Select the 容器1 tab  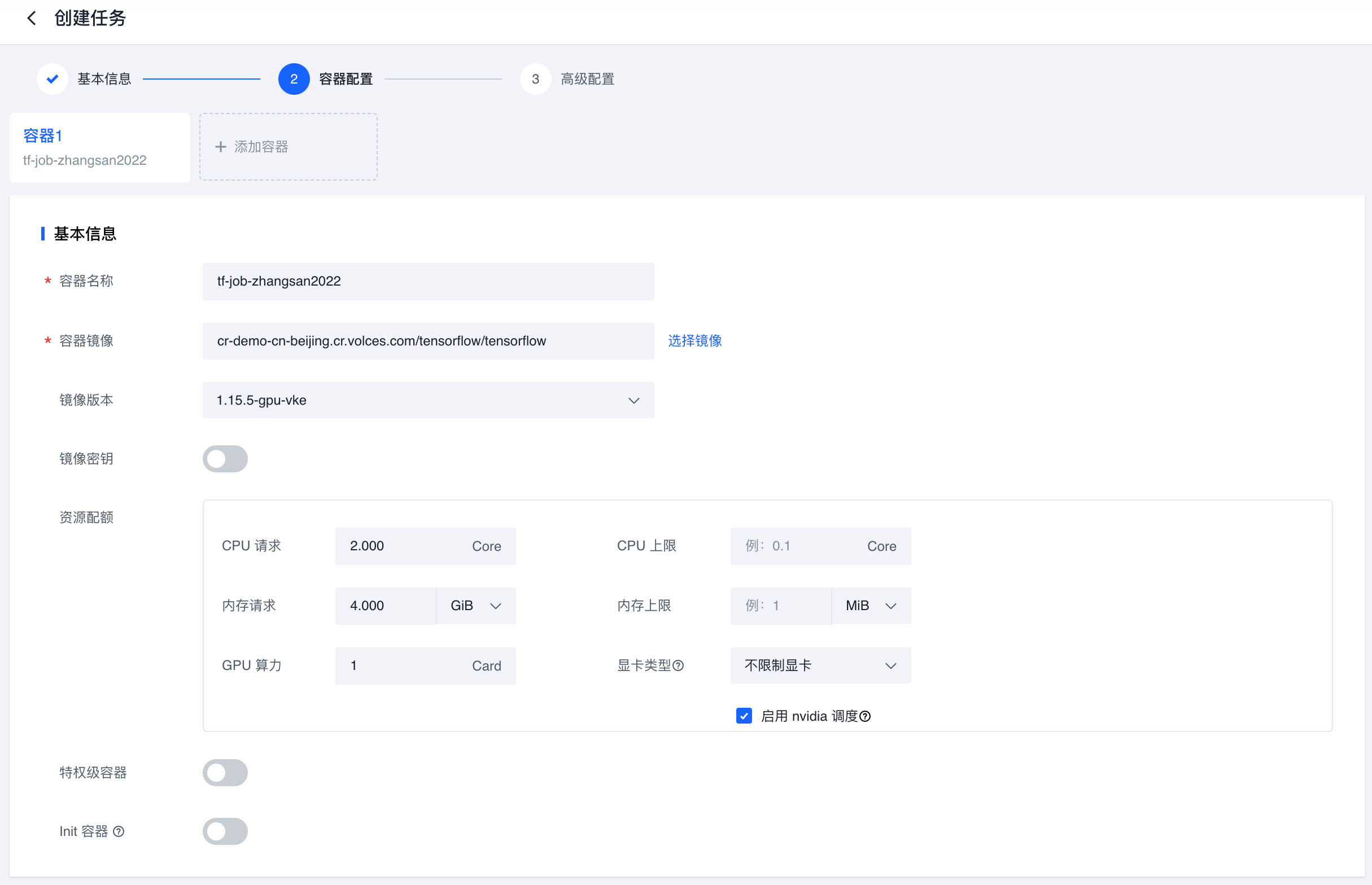pos(99,148)
